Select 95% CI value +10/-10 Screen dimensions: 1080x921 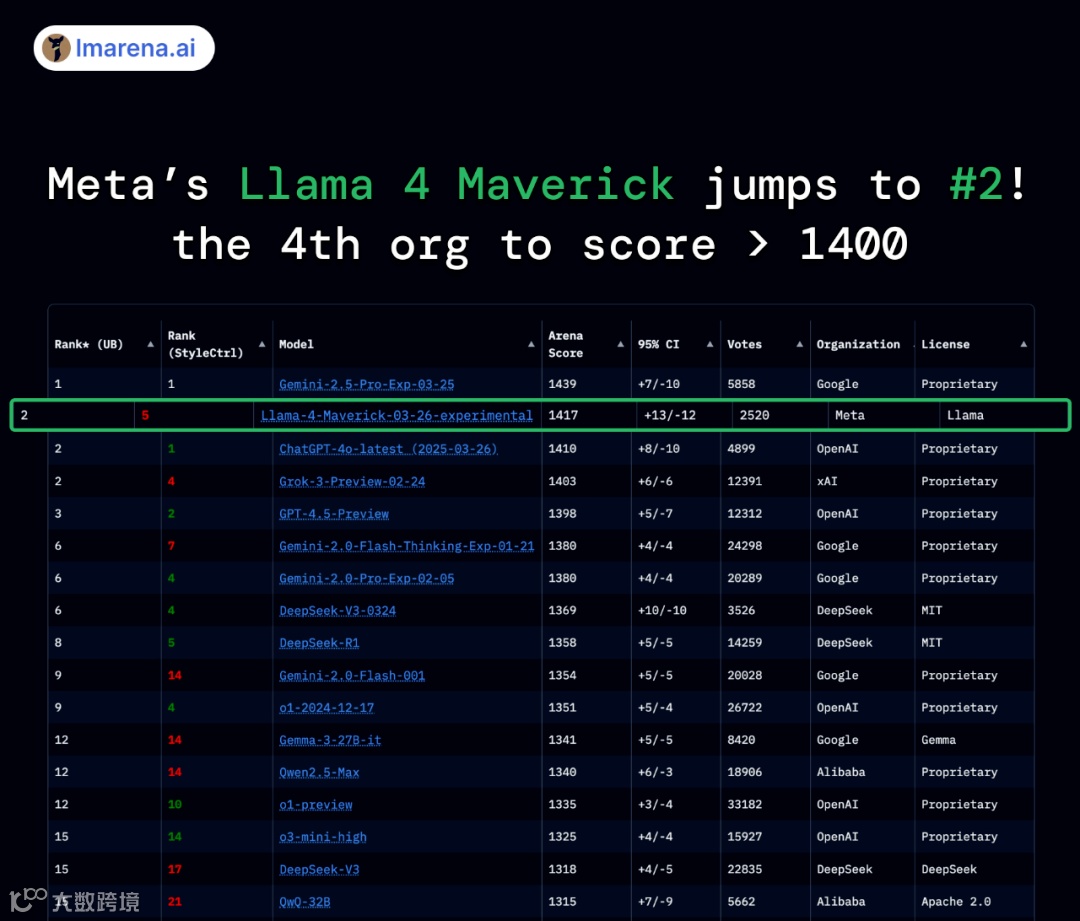click(662, 611)
